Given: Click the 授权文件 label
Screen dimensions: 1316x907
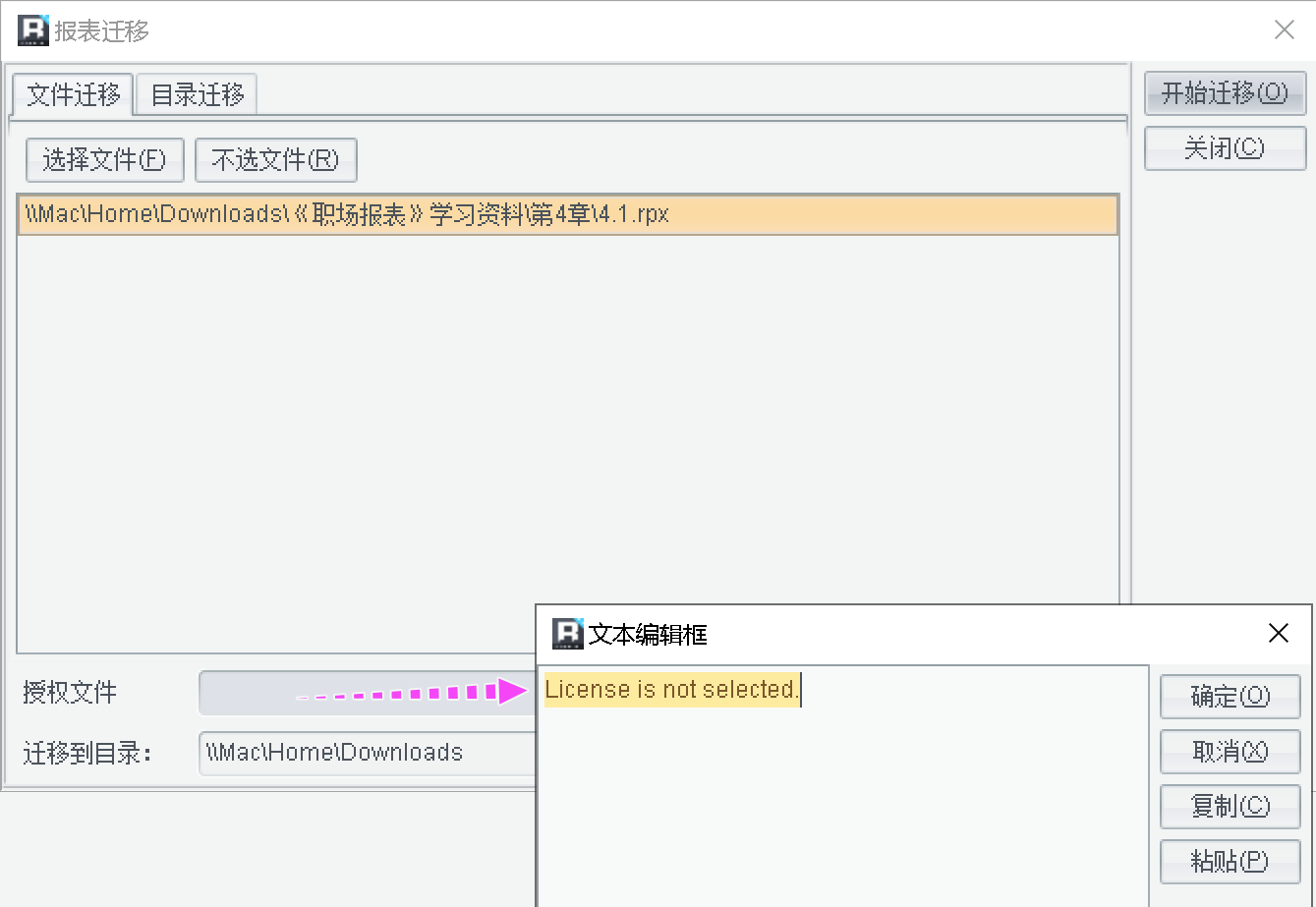Looking at the screenshot, I should (70, 693).
